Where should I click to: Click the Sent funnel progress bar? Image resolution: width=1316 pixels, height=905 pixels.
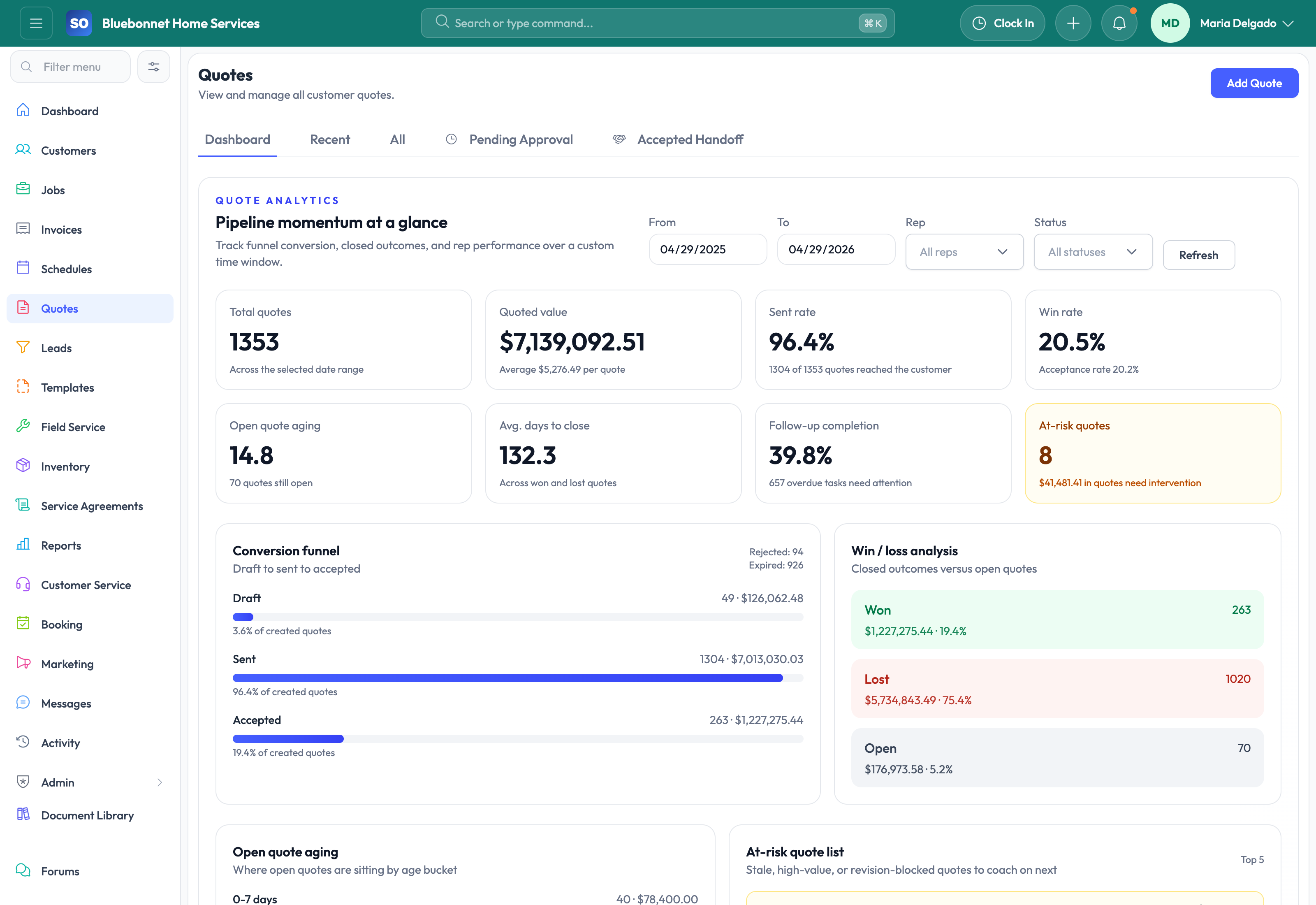coord(518,678)
